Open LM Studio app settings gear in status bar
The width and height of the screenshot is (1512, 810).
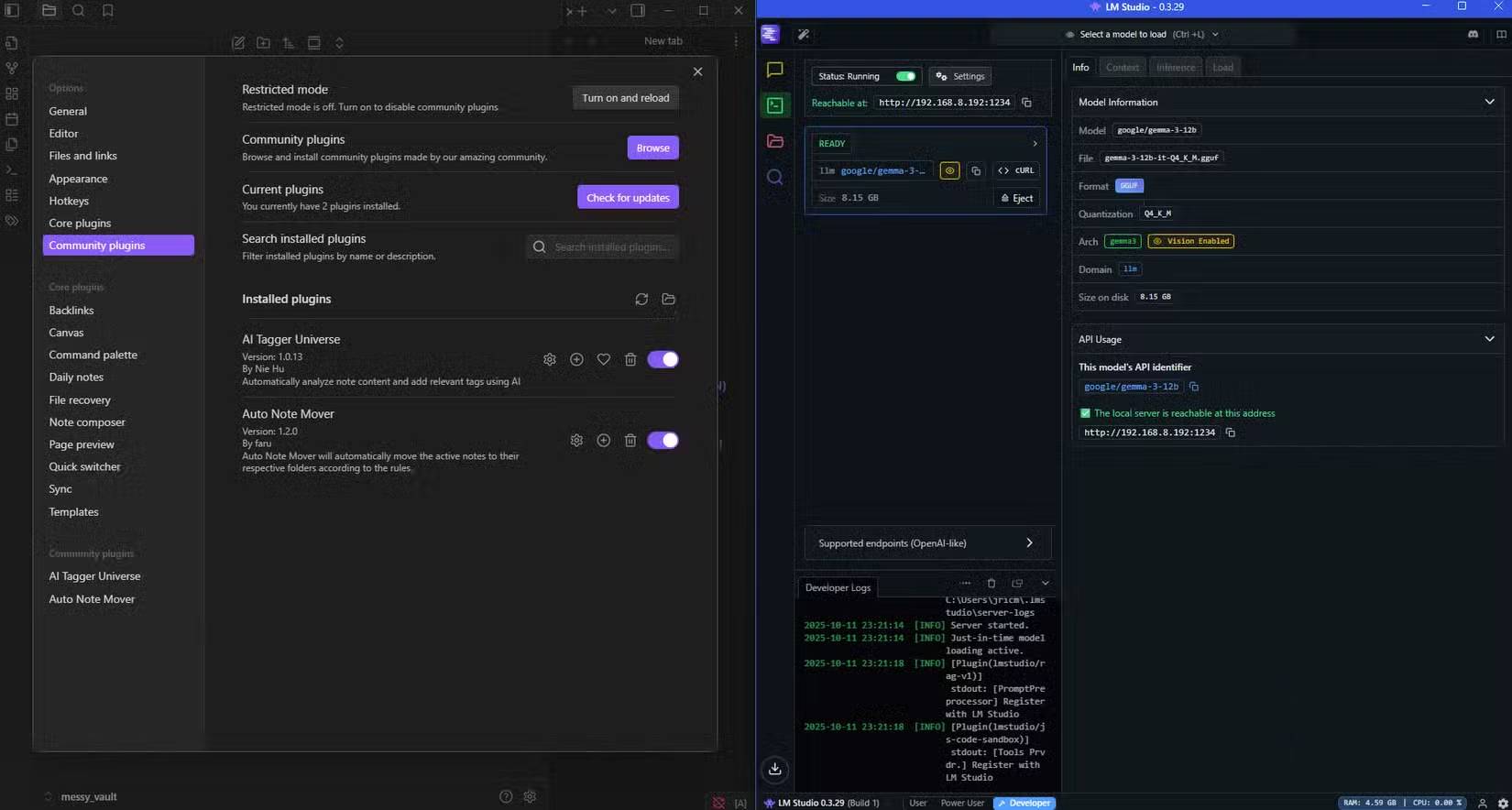point(1503,803)
